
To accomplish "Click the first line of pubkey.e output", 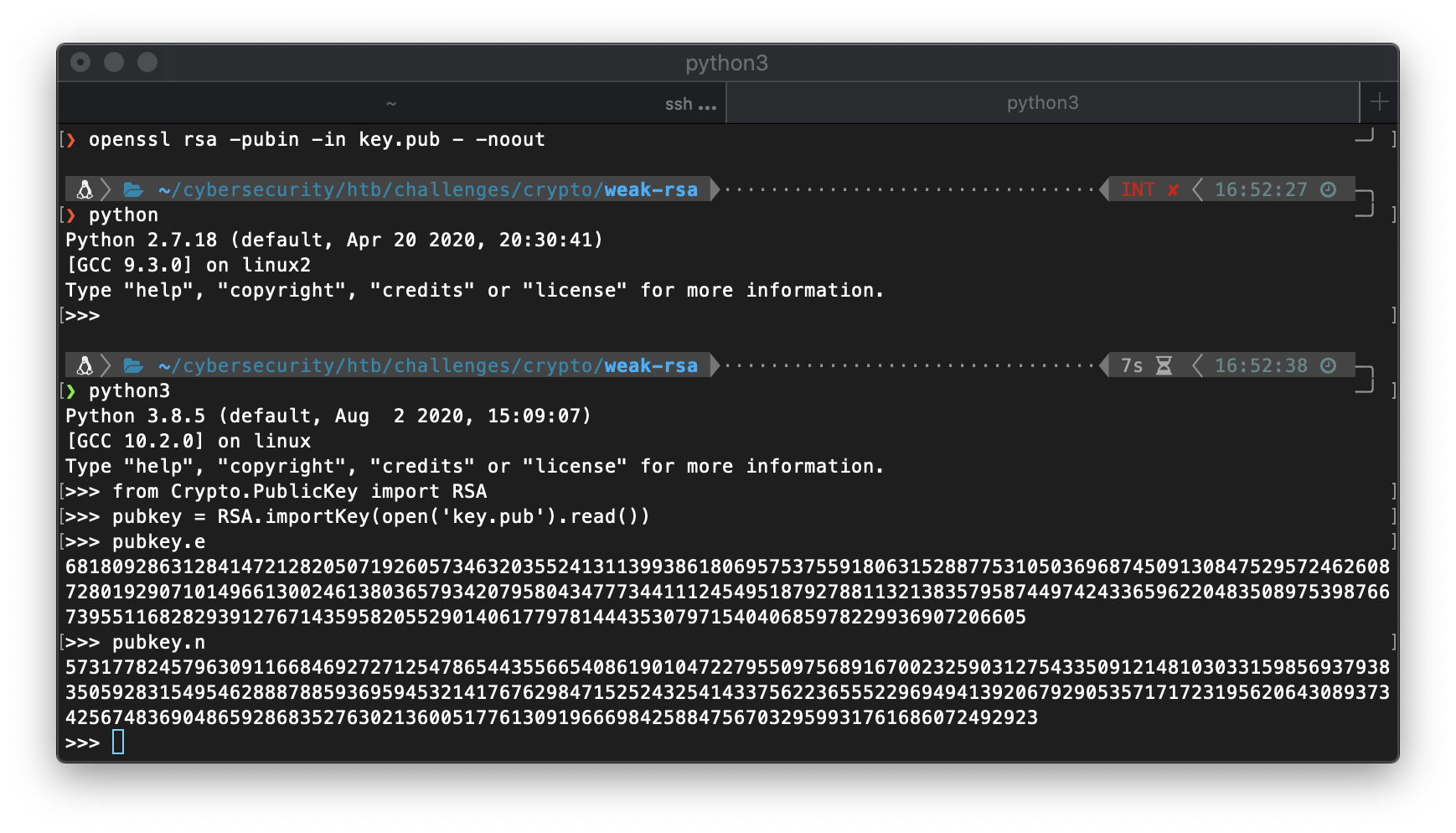I will click(x=727, y=567).
